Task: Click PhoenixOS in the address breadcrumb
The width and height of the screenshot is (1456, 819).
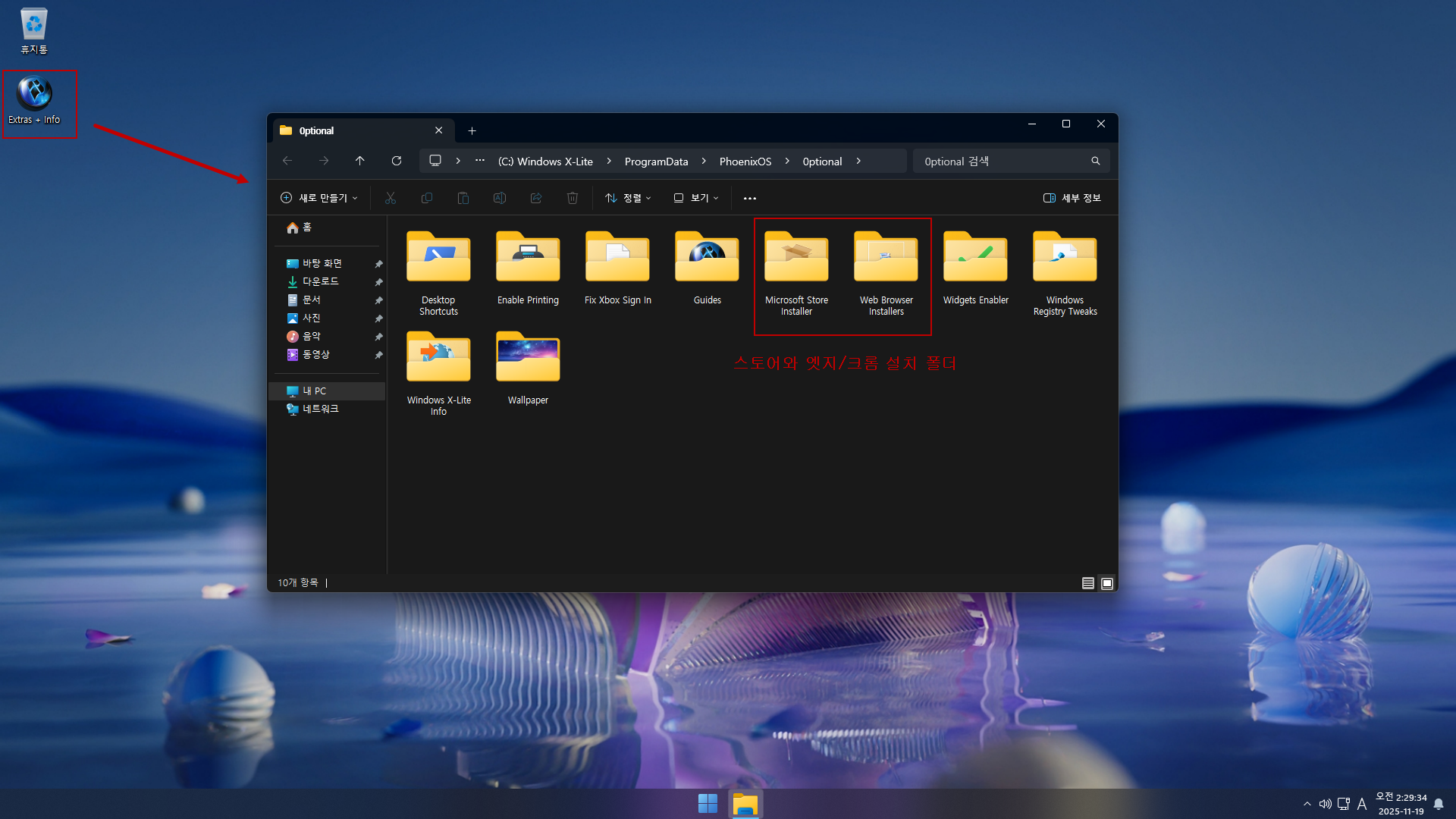Action: tap(745, 162)
